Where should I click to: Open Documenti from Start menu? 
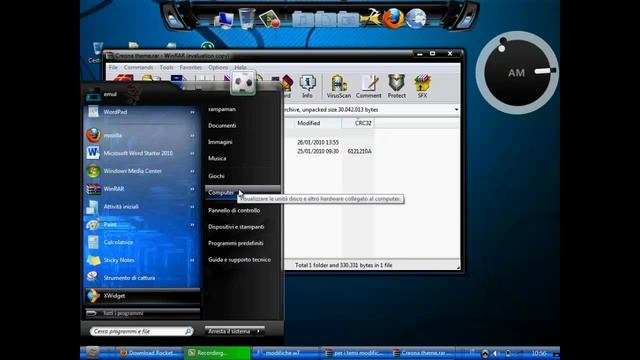(x=222, y=126)
